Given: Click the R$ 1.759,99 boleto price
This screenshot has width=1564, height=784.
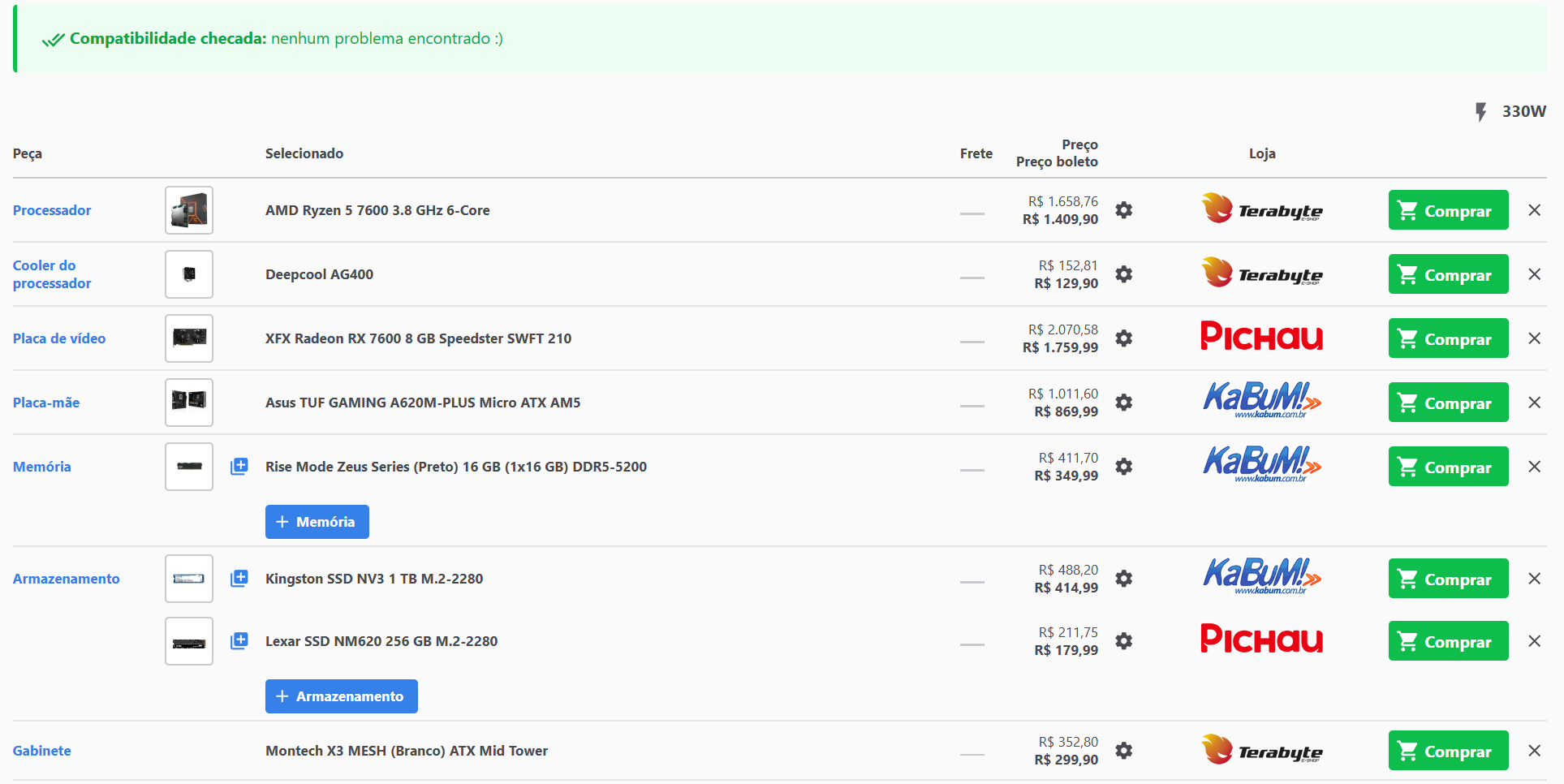Looking at the screenshot, I should coord(1061,347).
